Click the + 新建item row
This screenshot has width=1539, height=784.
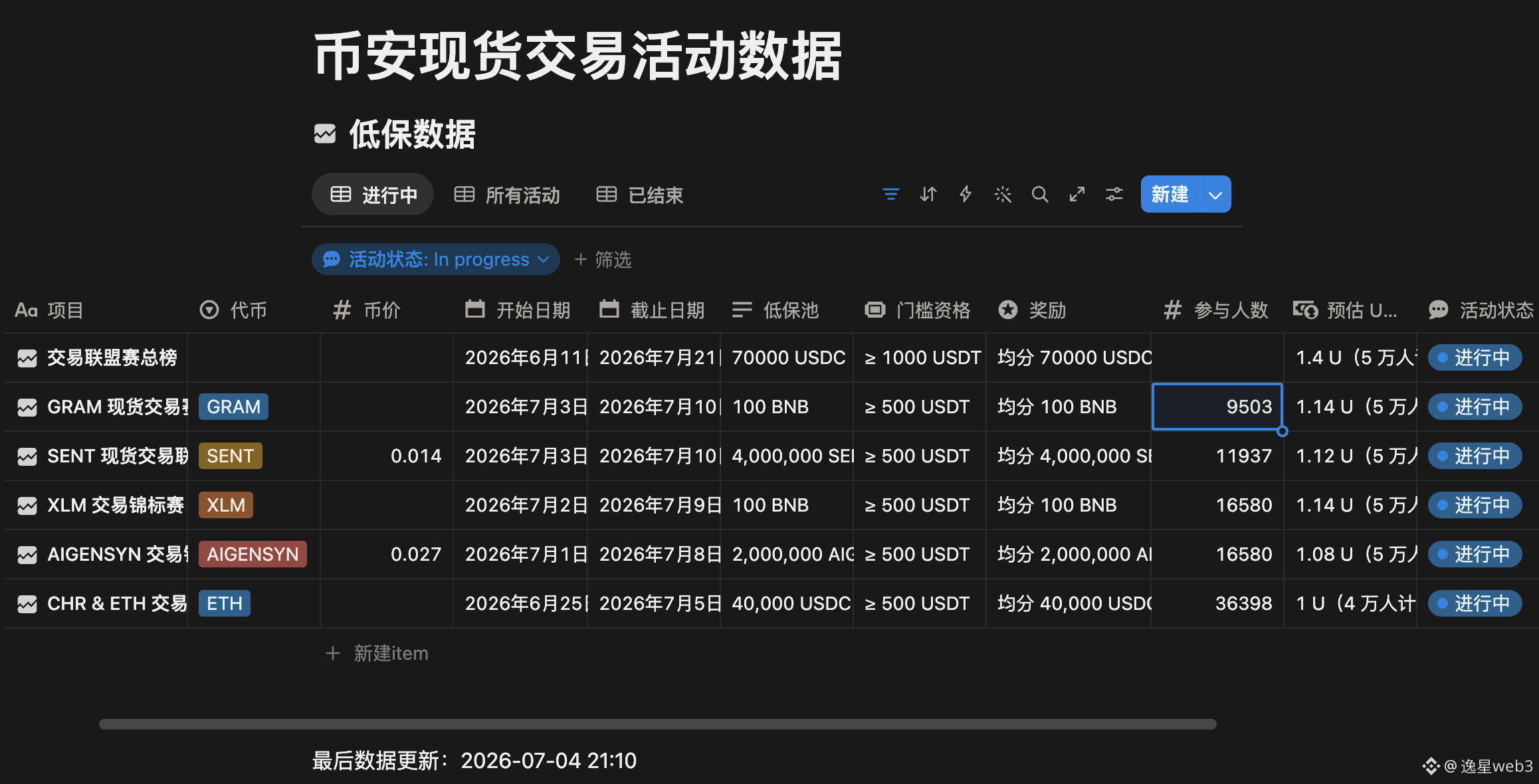(x=377, y=653)
